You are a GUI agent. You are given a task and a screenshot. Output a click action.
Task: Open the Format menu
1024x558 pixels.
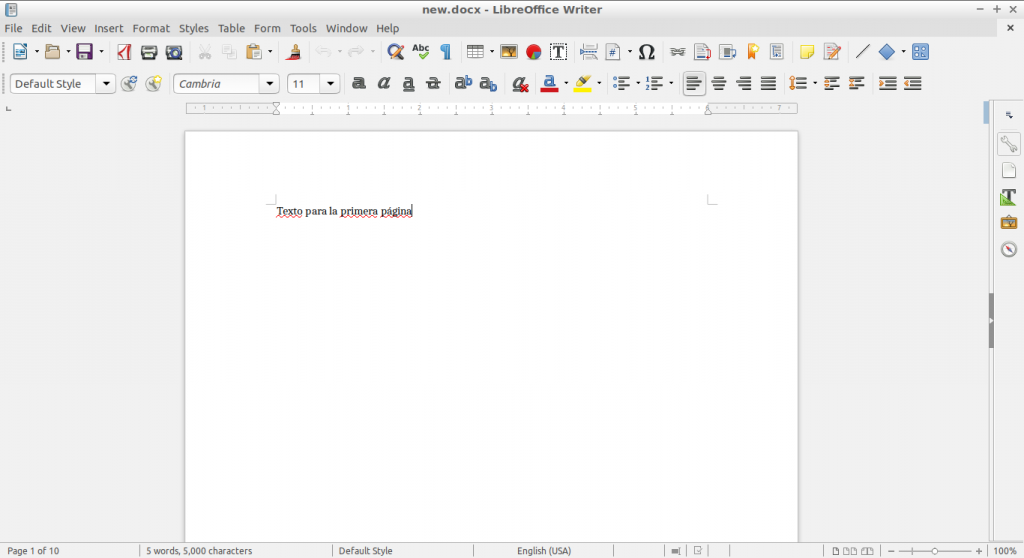151,28
